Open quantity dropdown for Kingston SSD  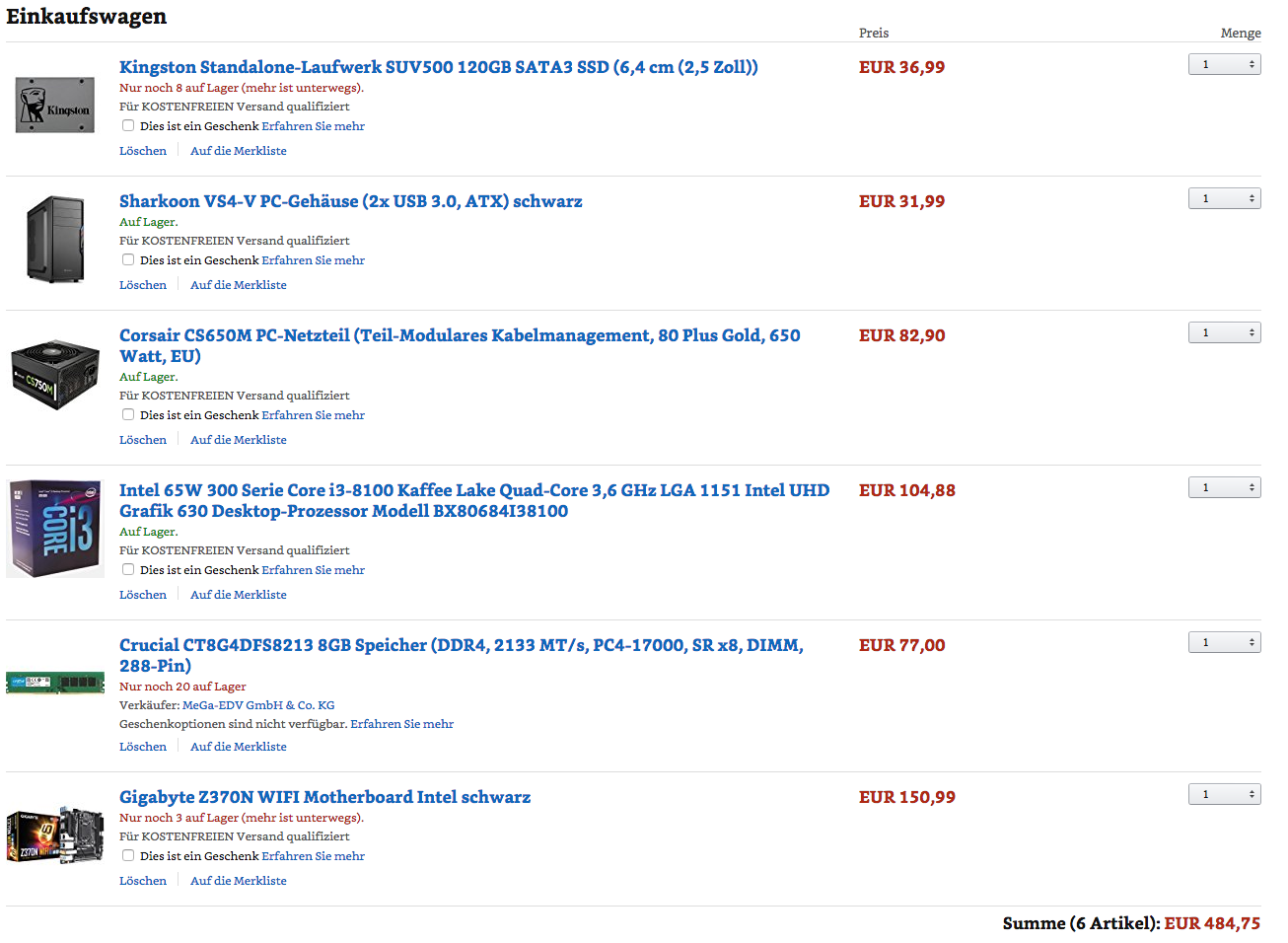pyautogui.click(x=1224, y=64)
